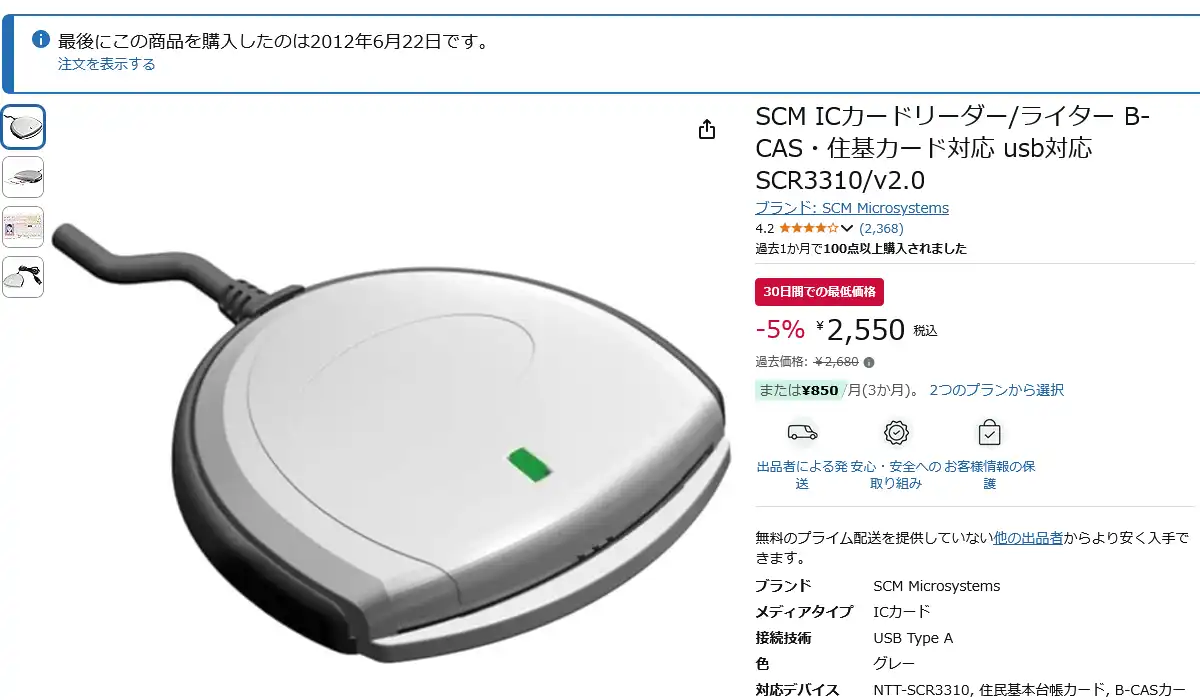Open the ブランド: SCM Microsystems link

(x=852, y=208)
